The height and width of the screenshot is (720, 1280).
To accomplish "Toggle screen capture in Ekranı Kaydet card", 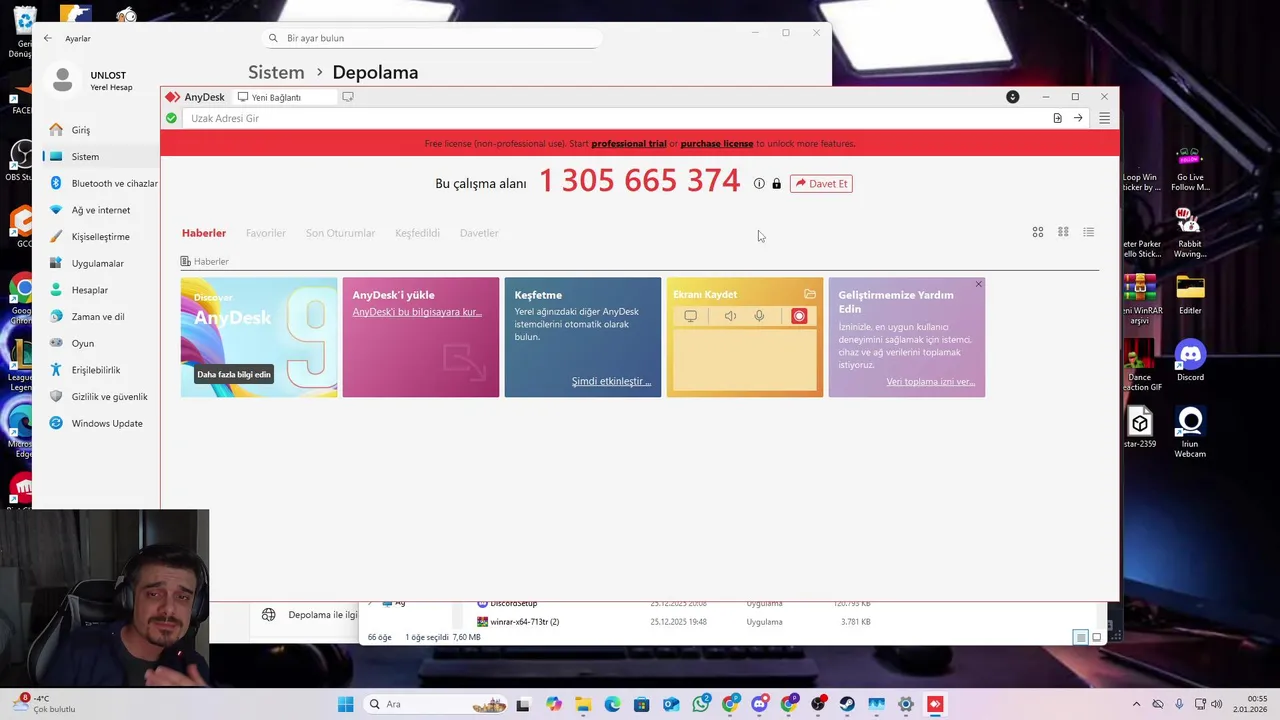I will pos(690,316).
